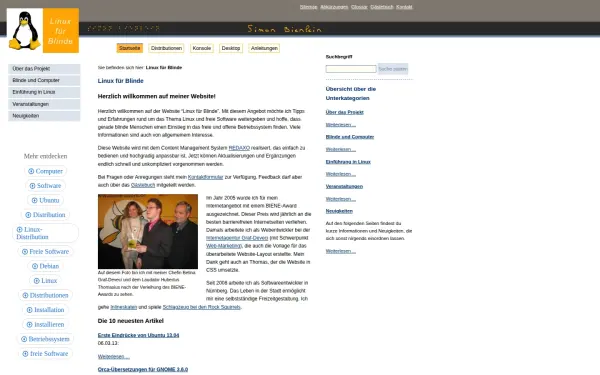Open Einführung in Linux in right sidebar

click(348, 162)
